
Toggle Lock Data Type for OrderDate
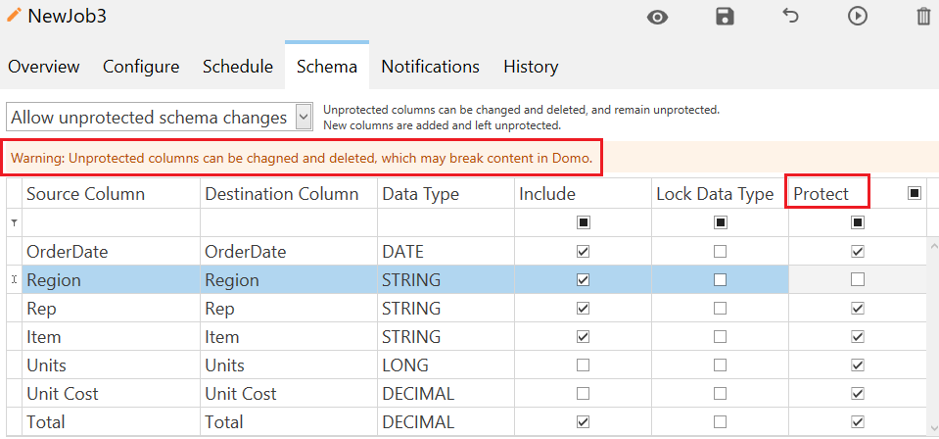[720, 252]
